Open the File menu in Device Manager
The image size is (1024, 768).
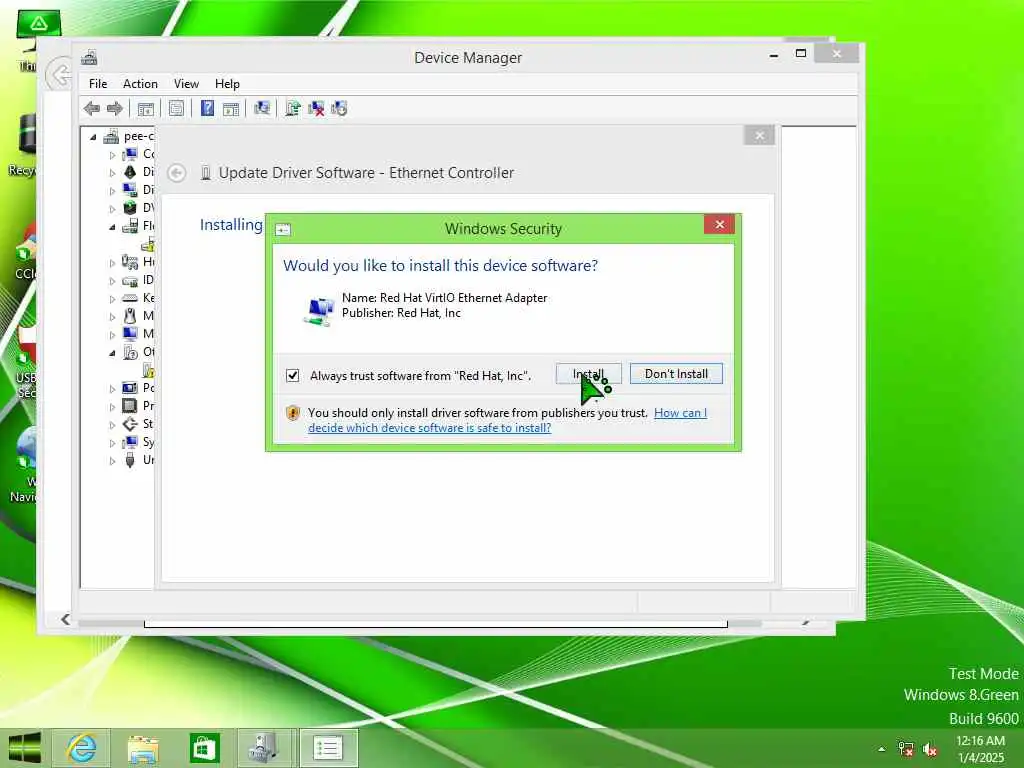98,84
